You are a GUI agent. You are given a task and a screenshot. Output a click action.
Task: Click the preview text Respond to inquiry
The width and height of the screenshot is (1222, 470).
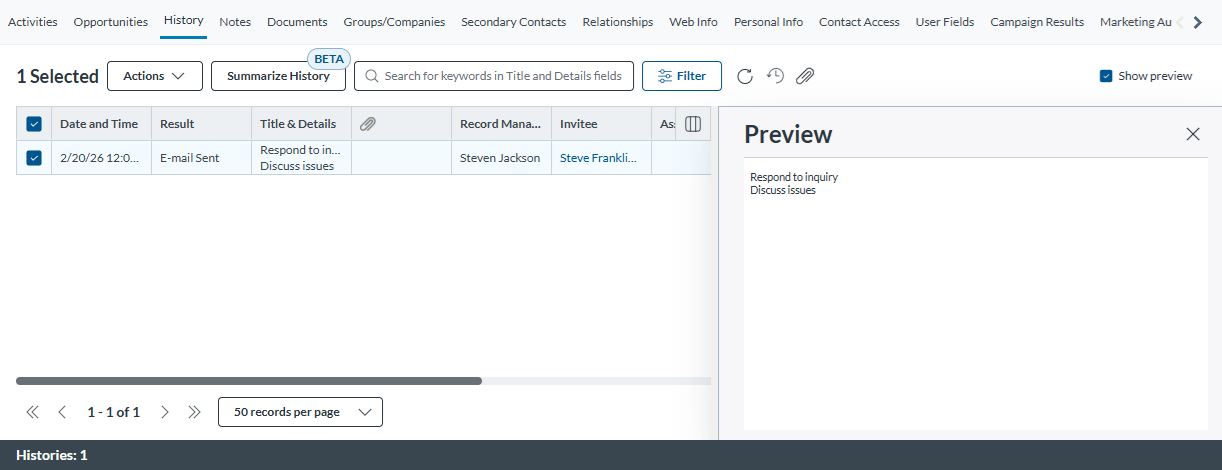(794, 177)
